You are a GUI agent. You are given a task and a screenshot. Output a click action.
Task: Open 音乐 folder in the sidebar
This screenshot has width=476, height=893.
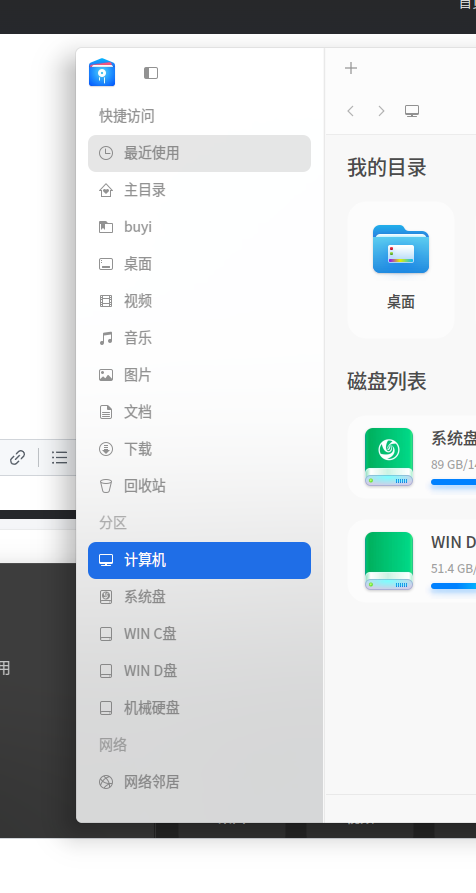199,338
